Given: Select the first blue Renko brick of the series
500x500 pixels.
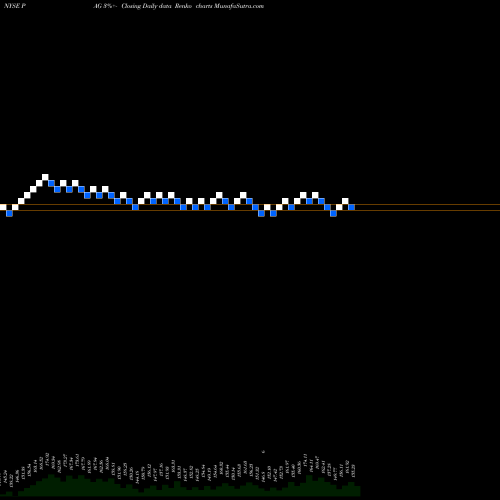Looking at the screenshot, I should point(9,213).
